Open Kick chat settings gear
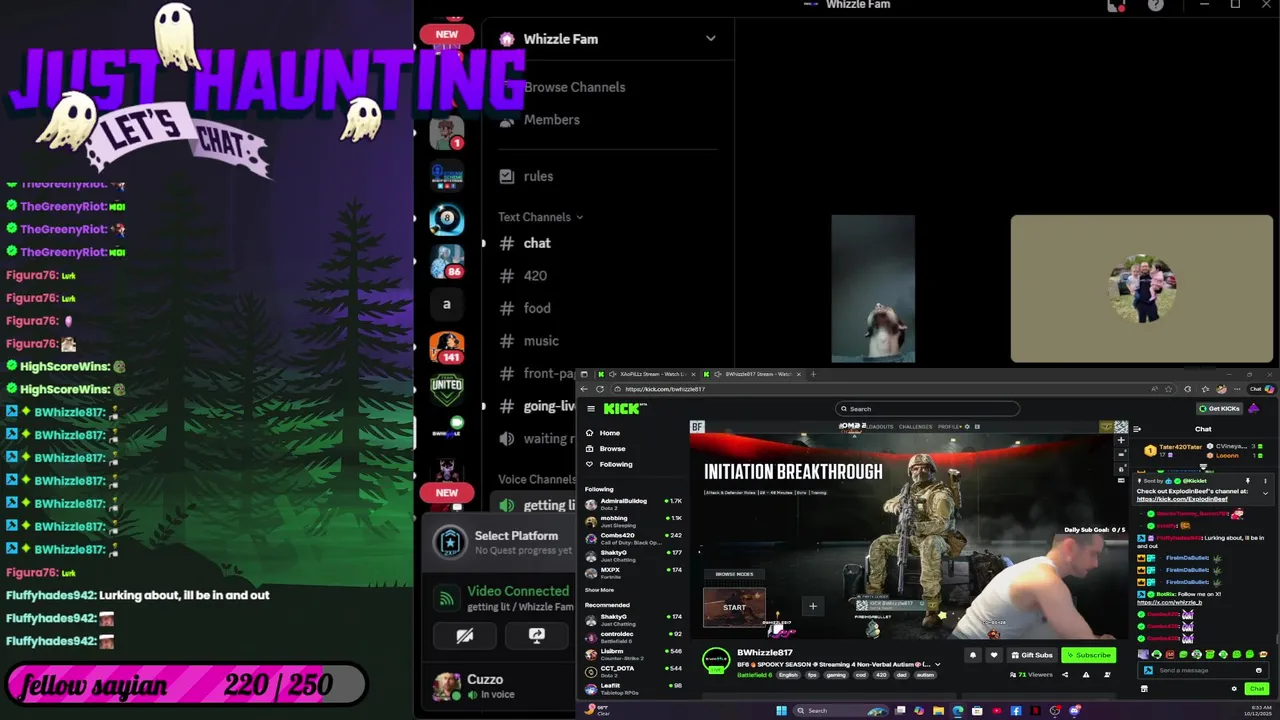 (1234, 688)
